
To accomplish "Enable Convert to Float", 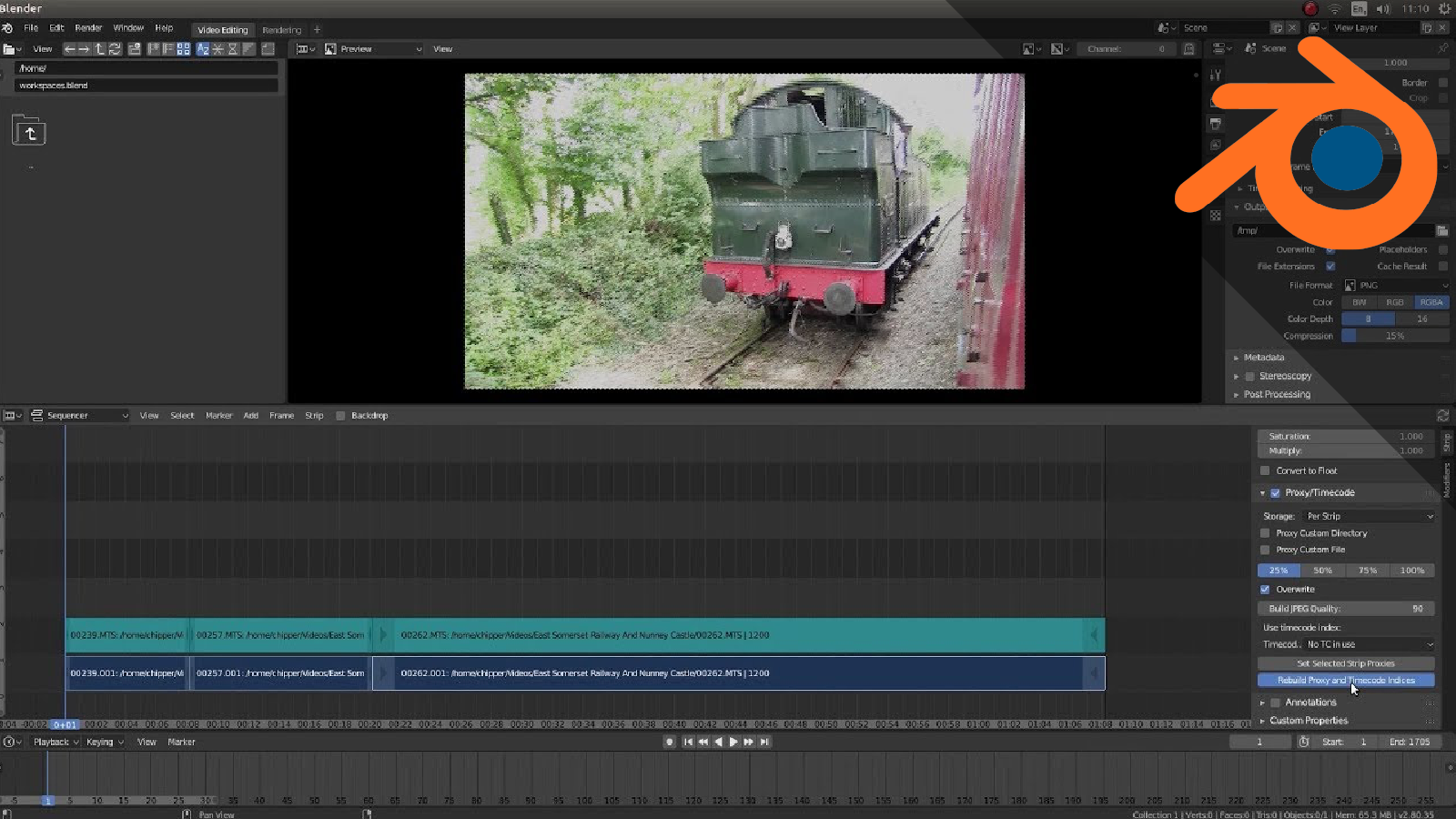I will [x=1265, y=471].
